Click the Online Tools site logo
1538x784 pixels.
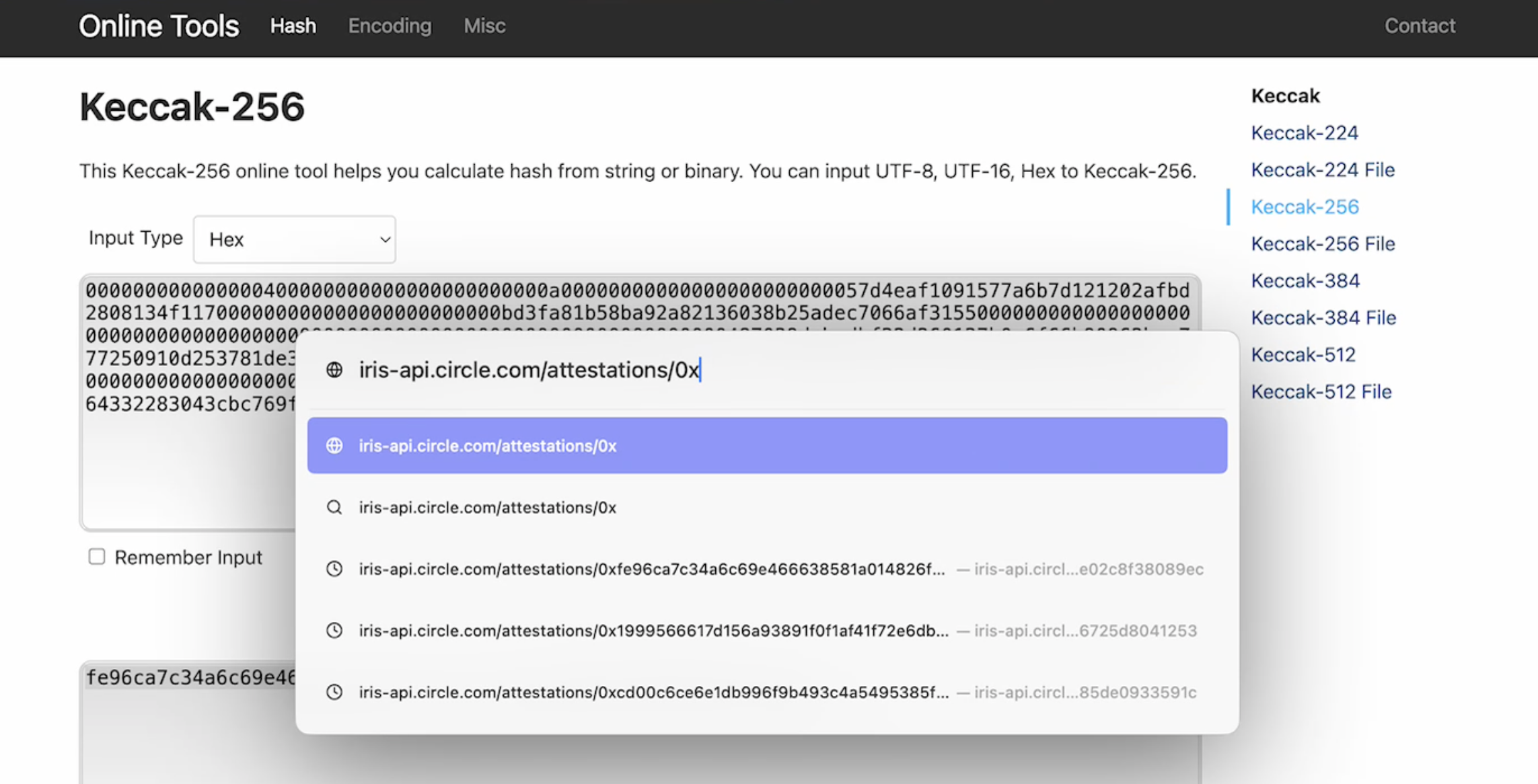pyautogui.click(x=159, y=26)
